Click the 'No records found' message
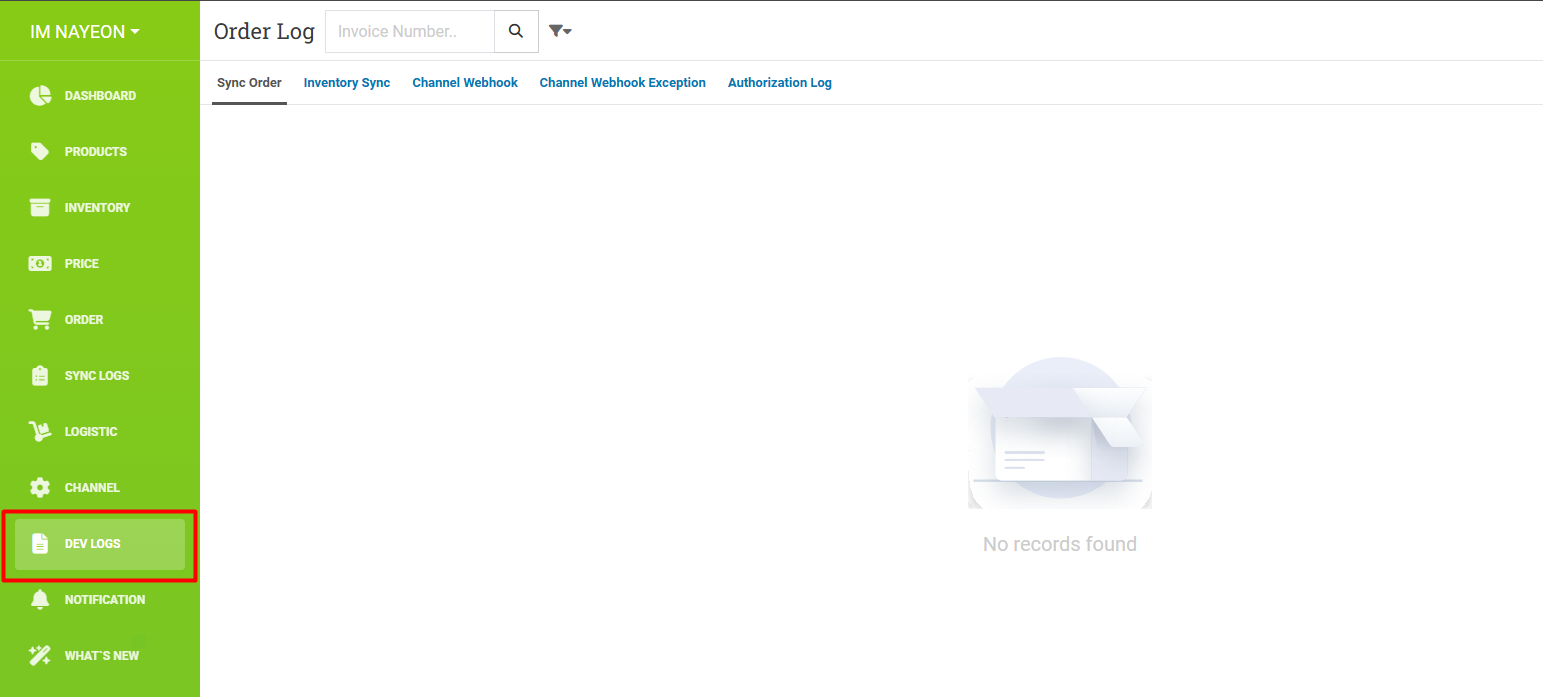 pyautogui.click(x=1060, y=544)
